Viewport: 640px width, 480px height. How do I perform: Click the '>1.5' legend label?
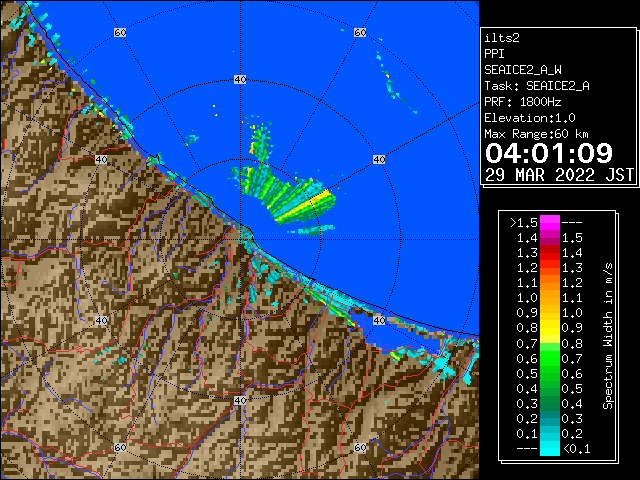point(524,223)
